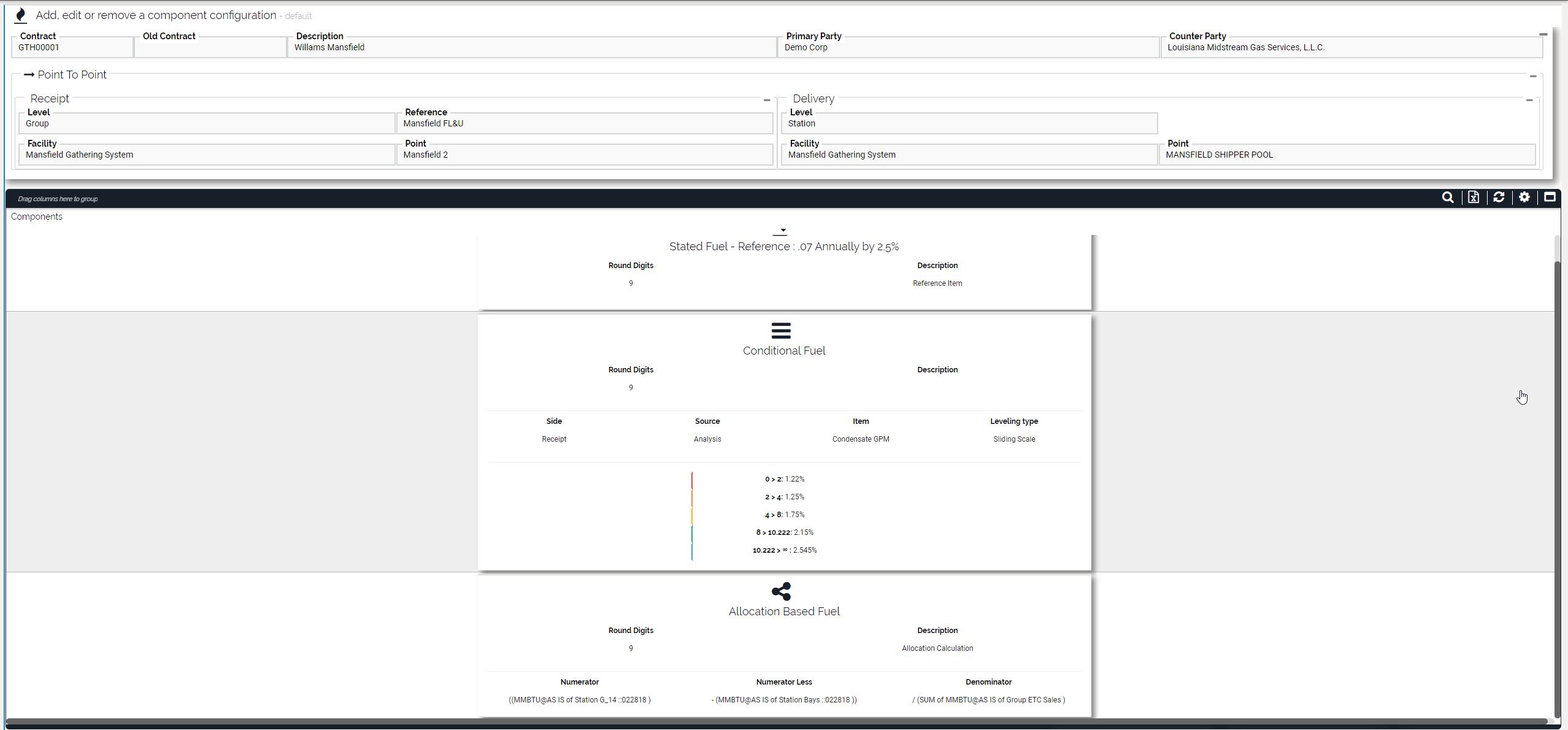Collapse the contract header panel
Image resolution: width=1568 pixels, height=730 pixels.
1543,35
